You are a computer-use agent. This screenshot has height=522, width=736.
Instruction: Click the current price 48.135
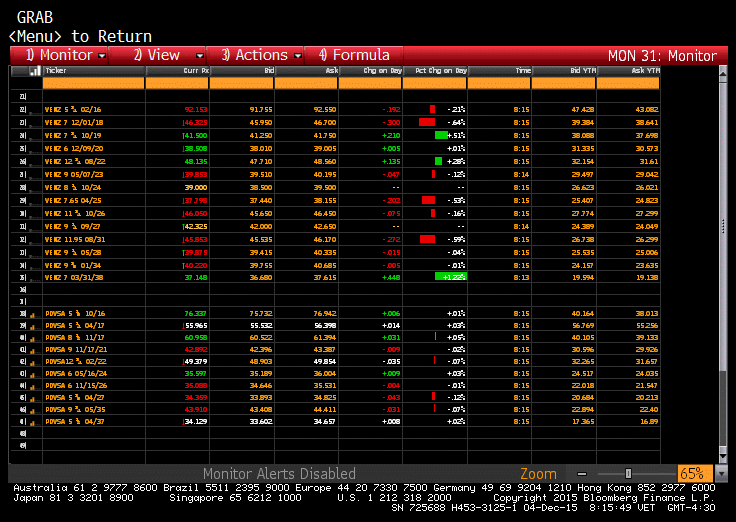[x=196, y=161]
